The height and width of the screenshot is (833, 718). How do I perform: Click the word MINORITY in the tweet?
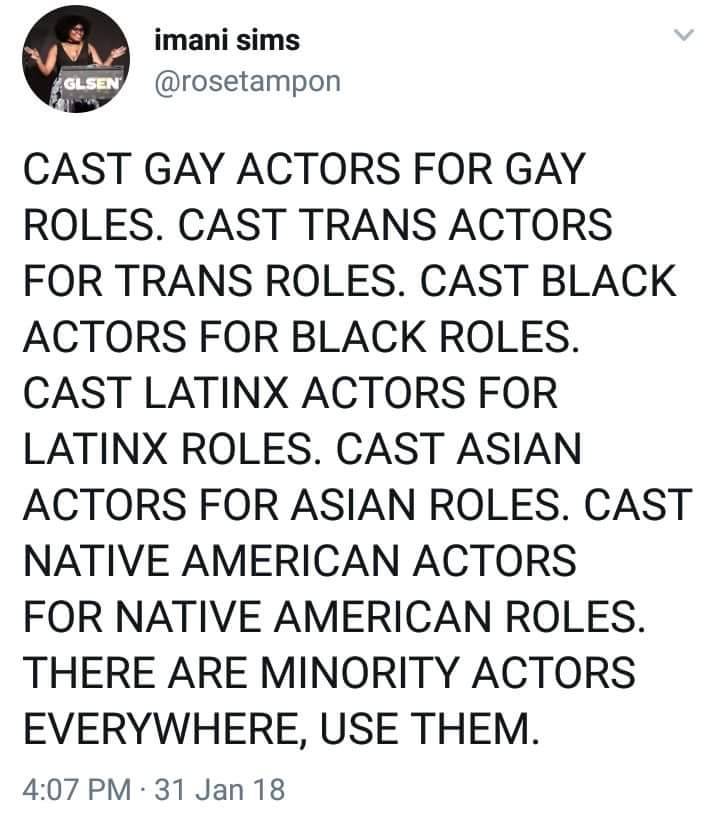tap(360, 673)
